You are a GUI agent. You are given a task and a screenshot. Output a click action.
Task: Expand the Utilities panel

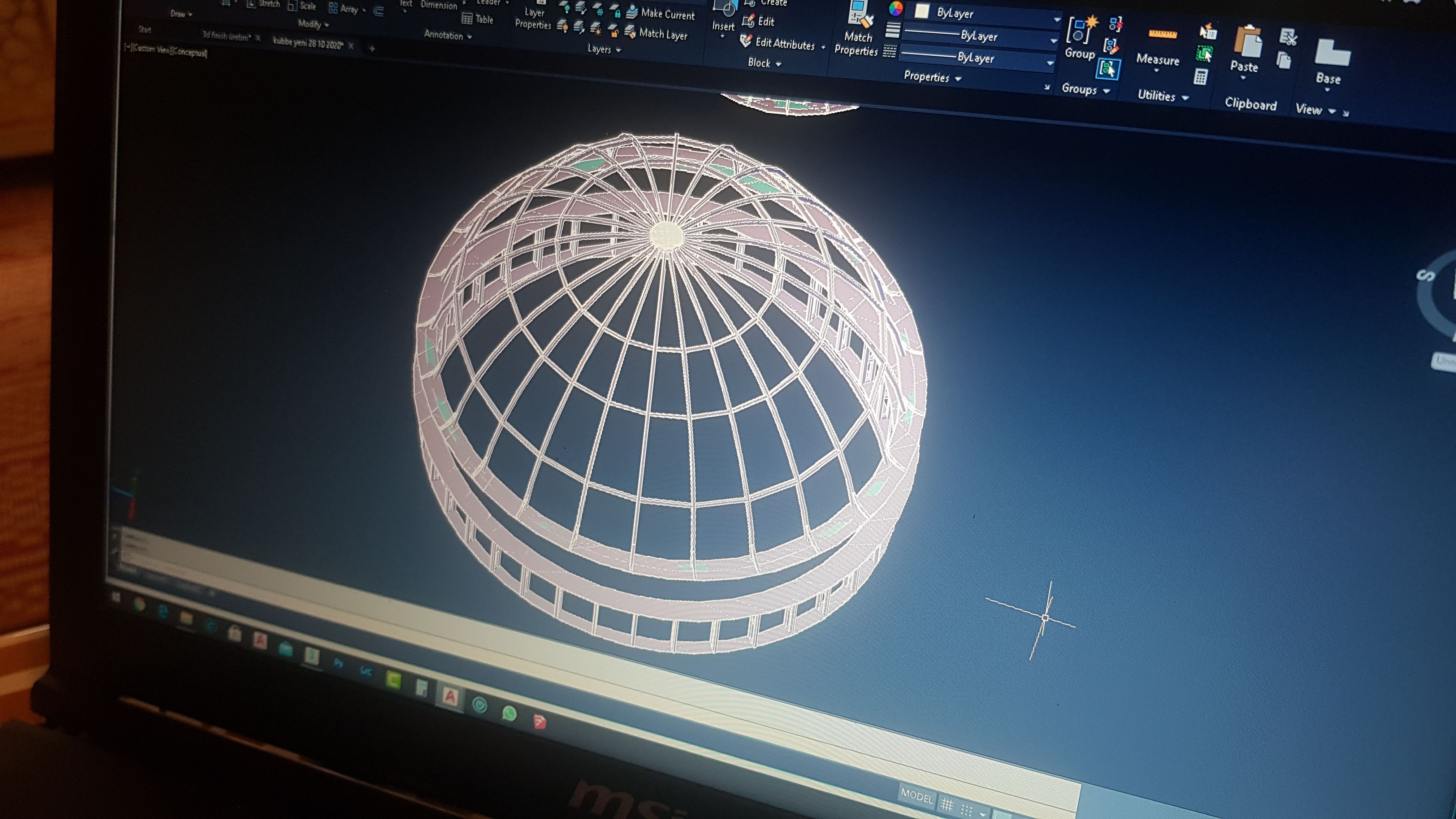point(1163,96)
